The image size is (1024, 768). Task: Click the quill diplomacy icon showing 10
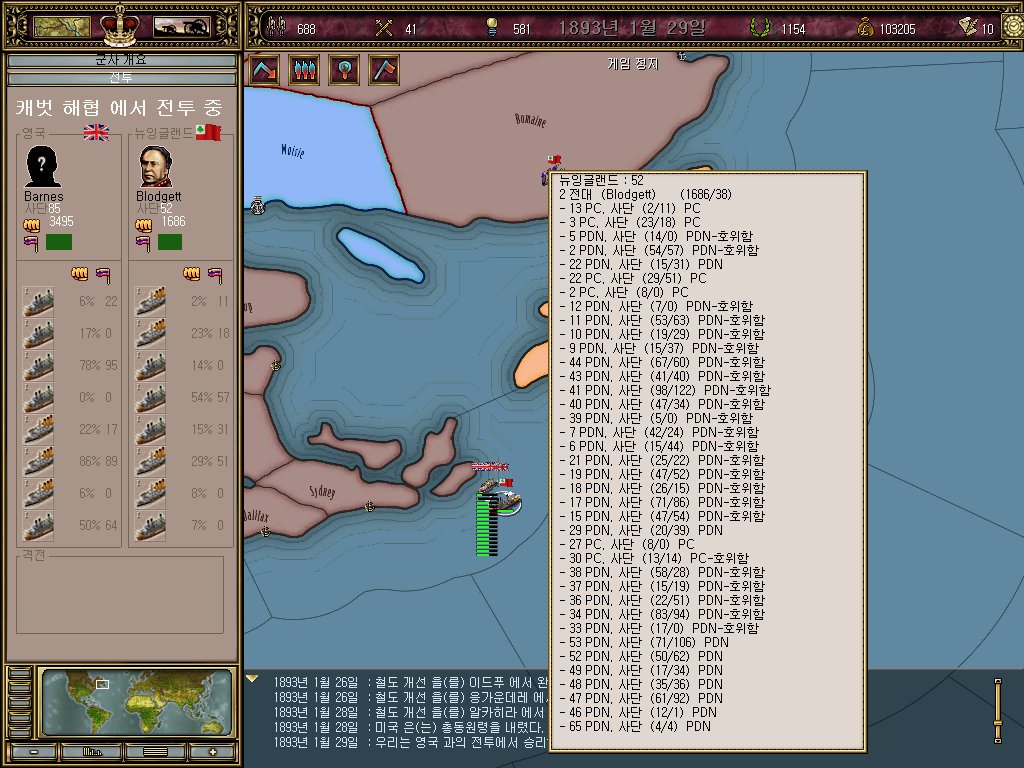[x=968, y=26]
